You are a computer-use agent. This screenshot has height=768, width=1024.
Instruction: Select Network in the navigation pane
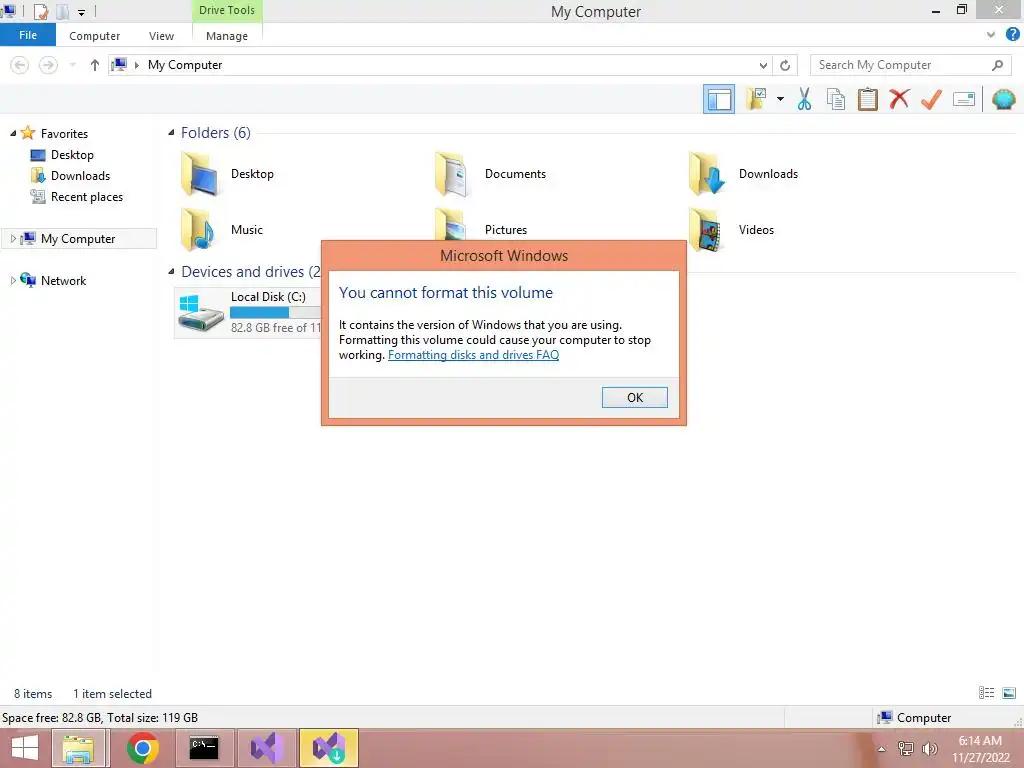point(63,281)
